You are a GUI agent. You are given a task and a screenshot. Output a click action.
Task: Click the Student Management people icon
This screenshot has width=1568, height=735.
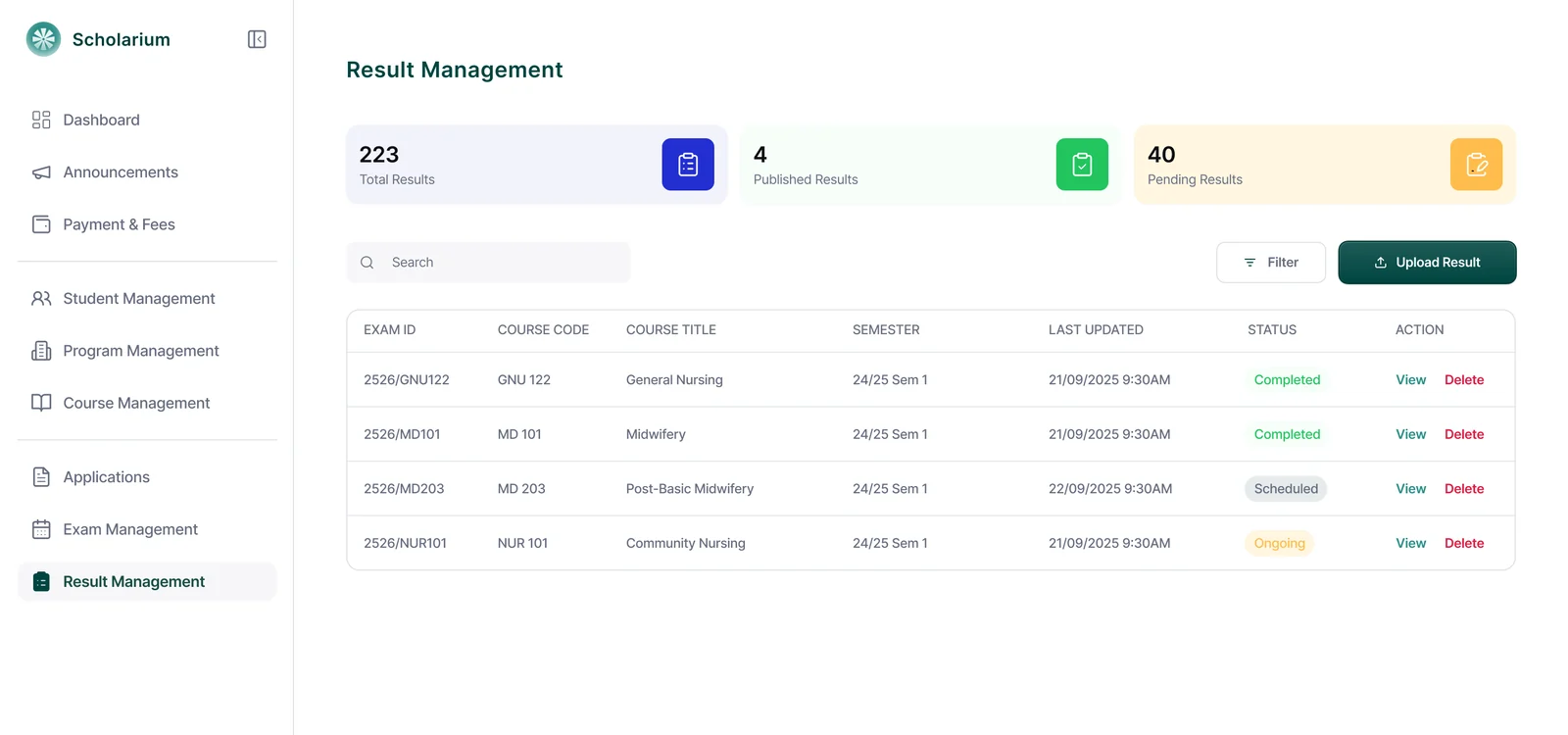pos(41,298)
